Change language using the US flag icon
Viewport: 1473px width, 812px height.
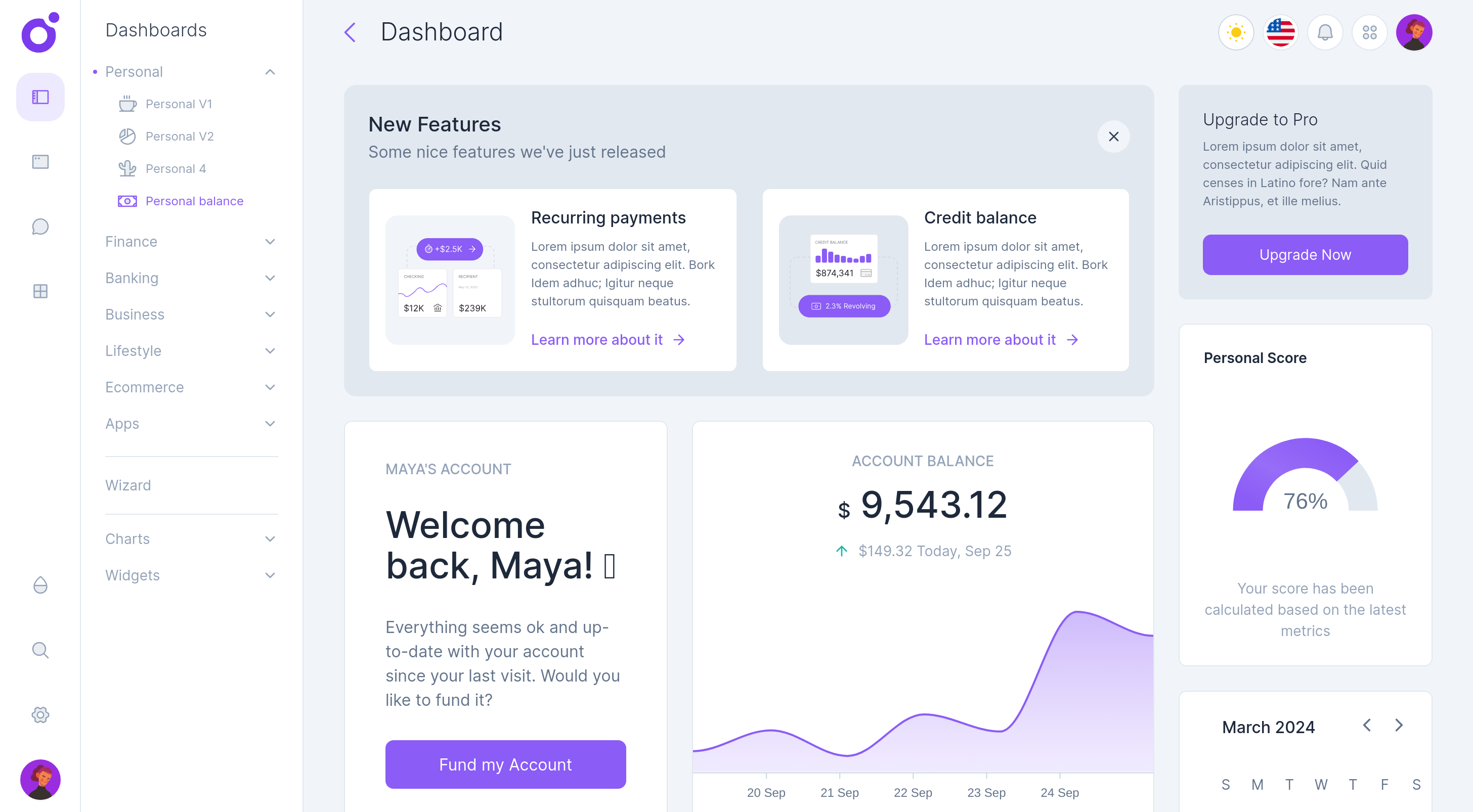[1280, 32]
